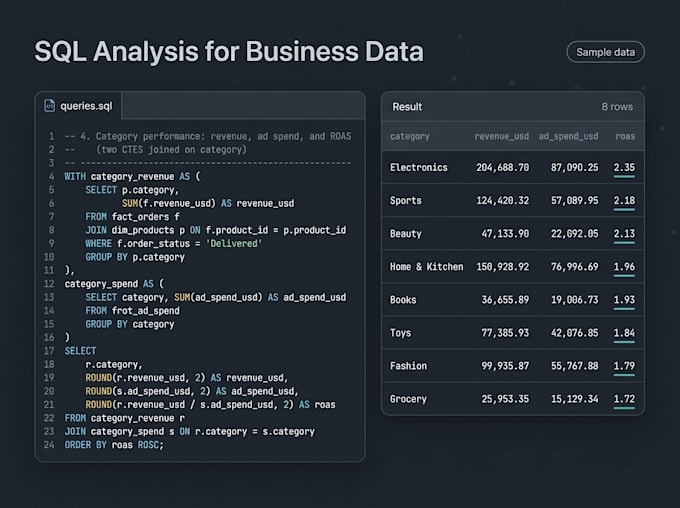Click the roas value 2.18
Viewport: 680px width, 508px height.
point(624,200)
